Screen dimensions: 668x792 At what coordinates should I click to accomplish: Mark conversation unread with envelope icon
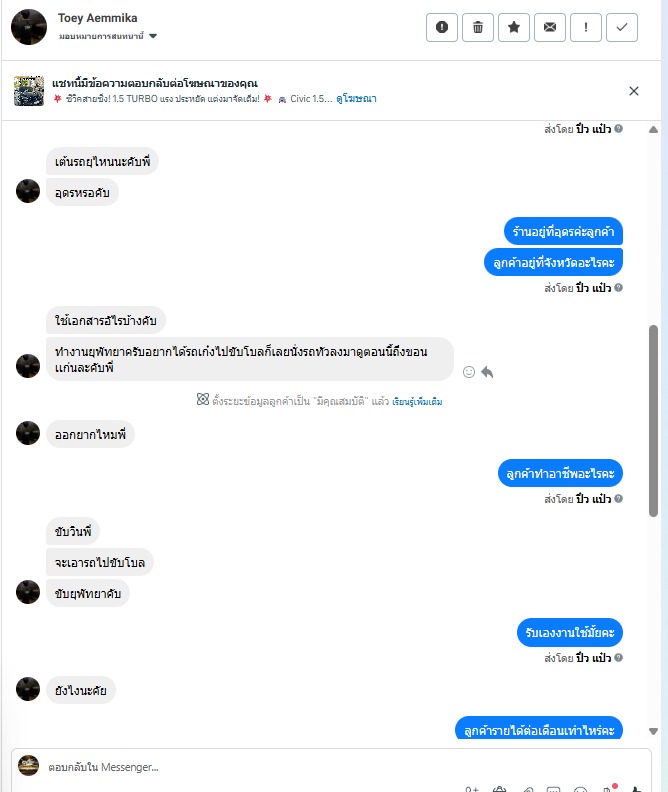click(550, 27)
